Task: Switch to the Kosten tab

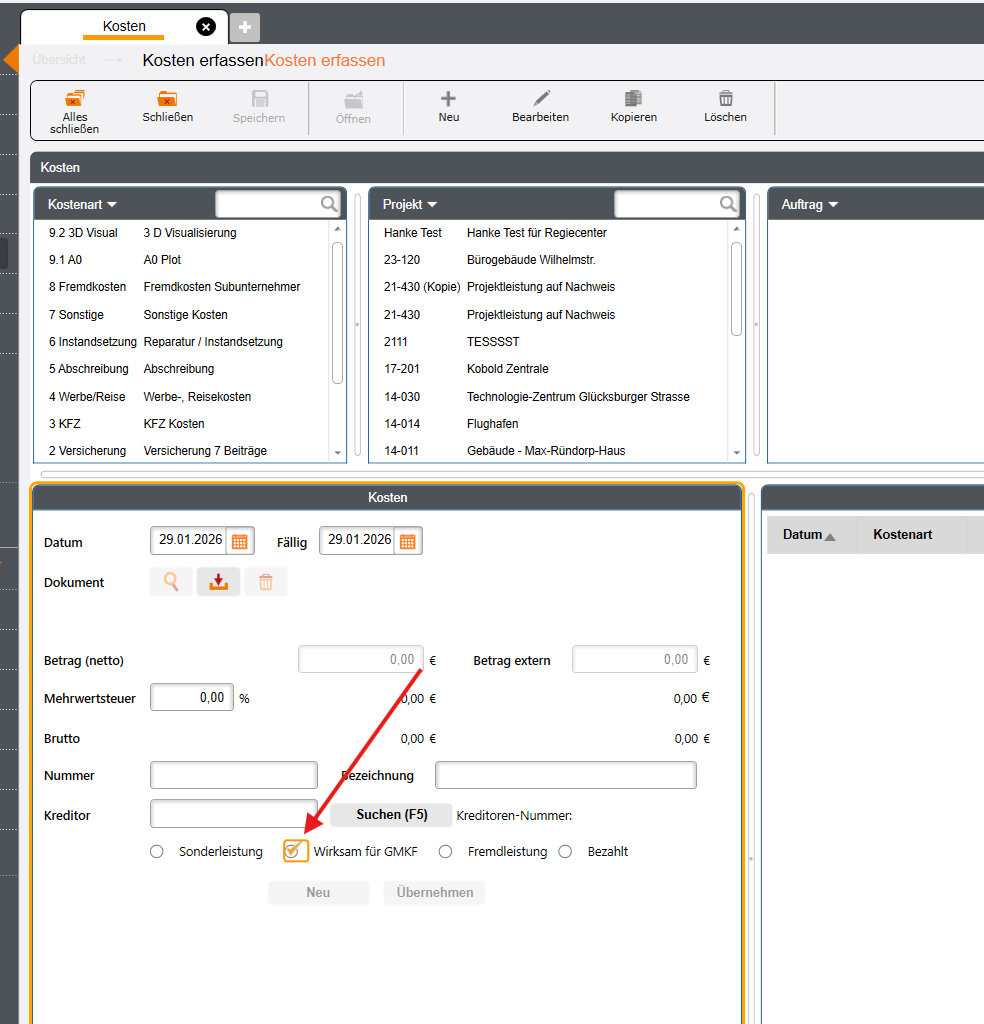Action: (124, 26)
